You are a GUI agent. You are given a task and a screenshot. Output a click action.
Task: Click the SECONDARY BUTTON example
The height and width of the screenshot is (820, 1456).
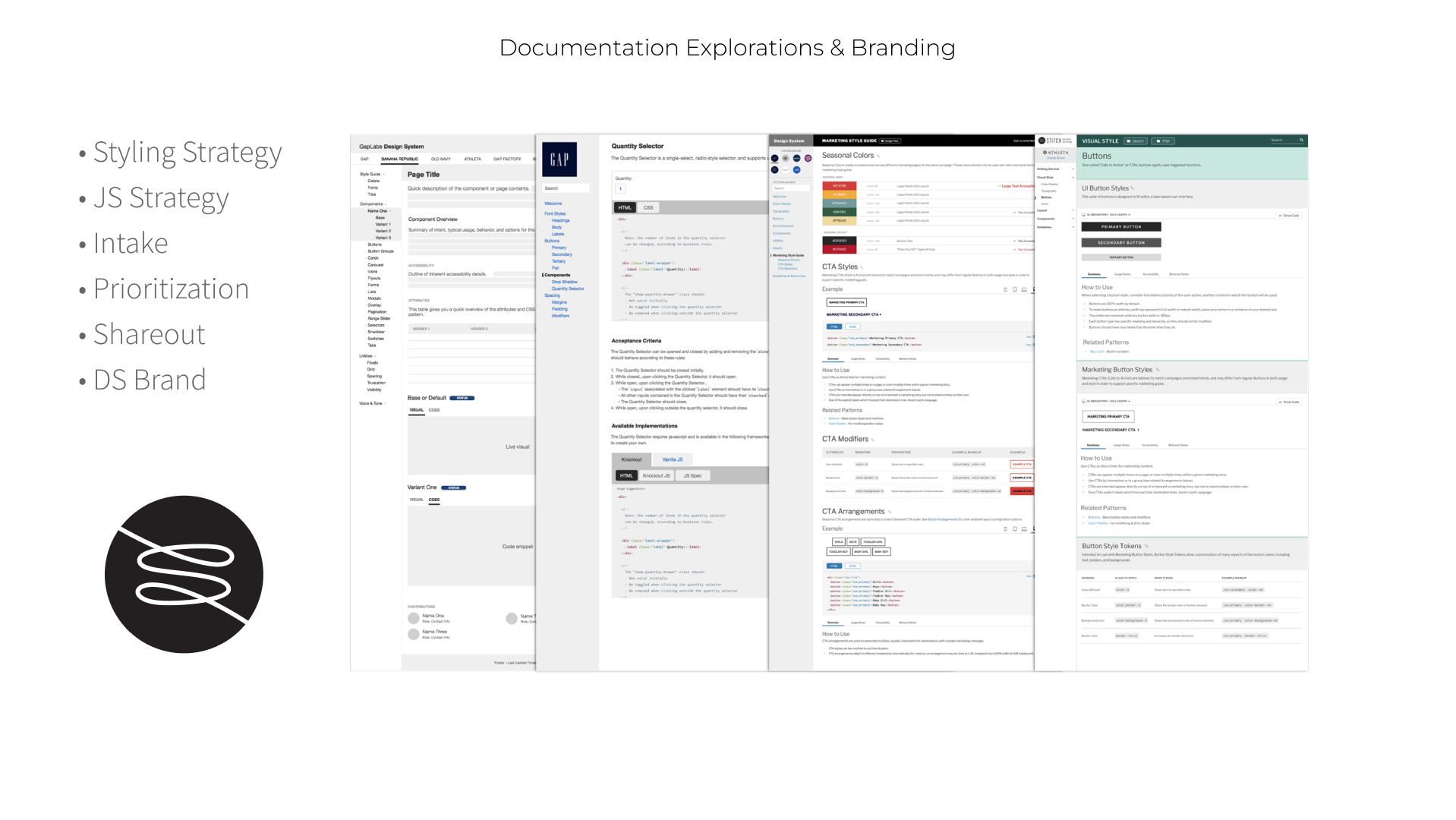pos(1121,243)
